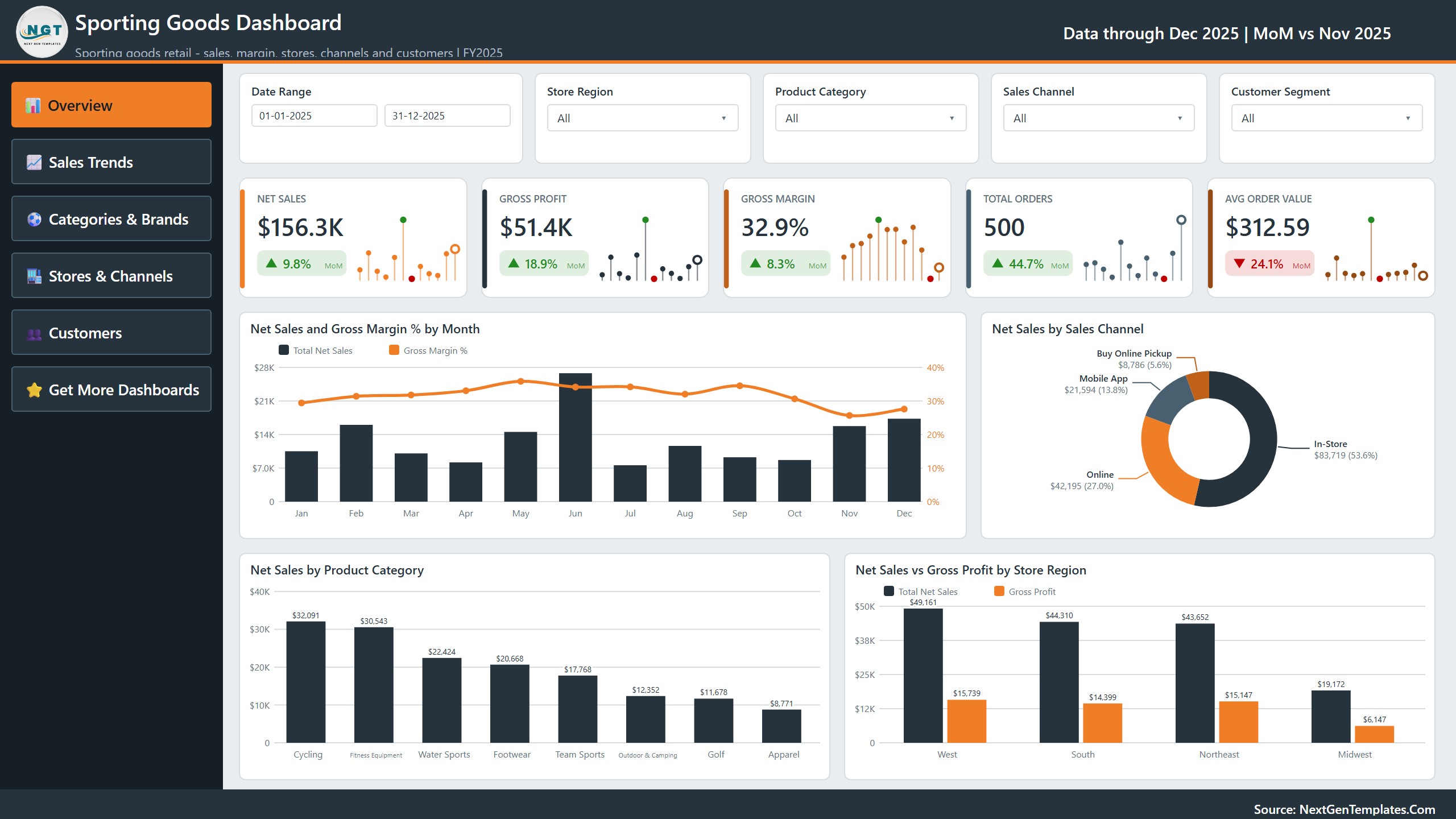Screen dimensions: 1456x819
Task: Click the West net sales bar
Action: pos(923,676)
